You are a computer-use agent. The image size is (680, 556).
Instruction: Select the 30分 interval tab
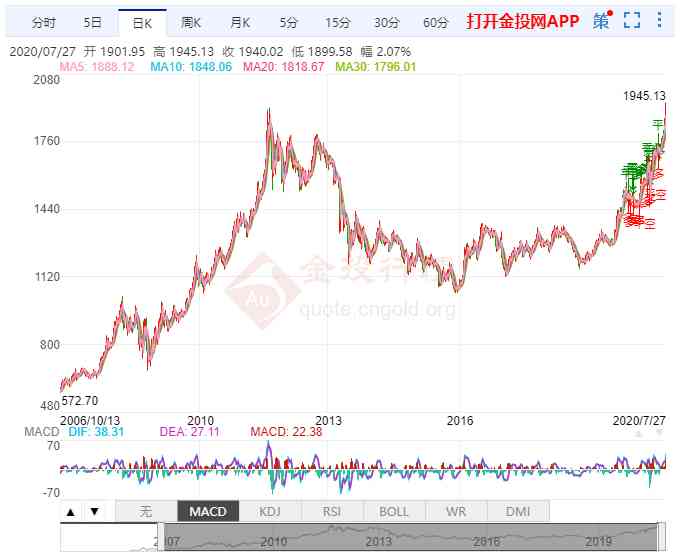(x=387, y=22)
